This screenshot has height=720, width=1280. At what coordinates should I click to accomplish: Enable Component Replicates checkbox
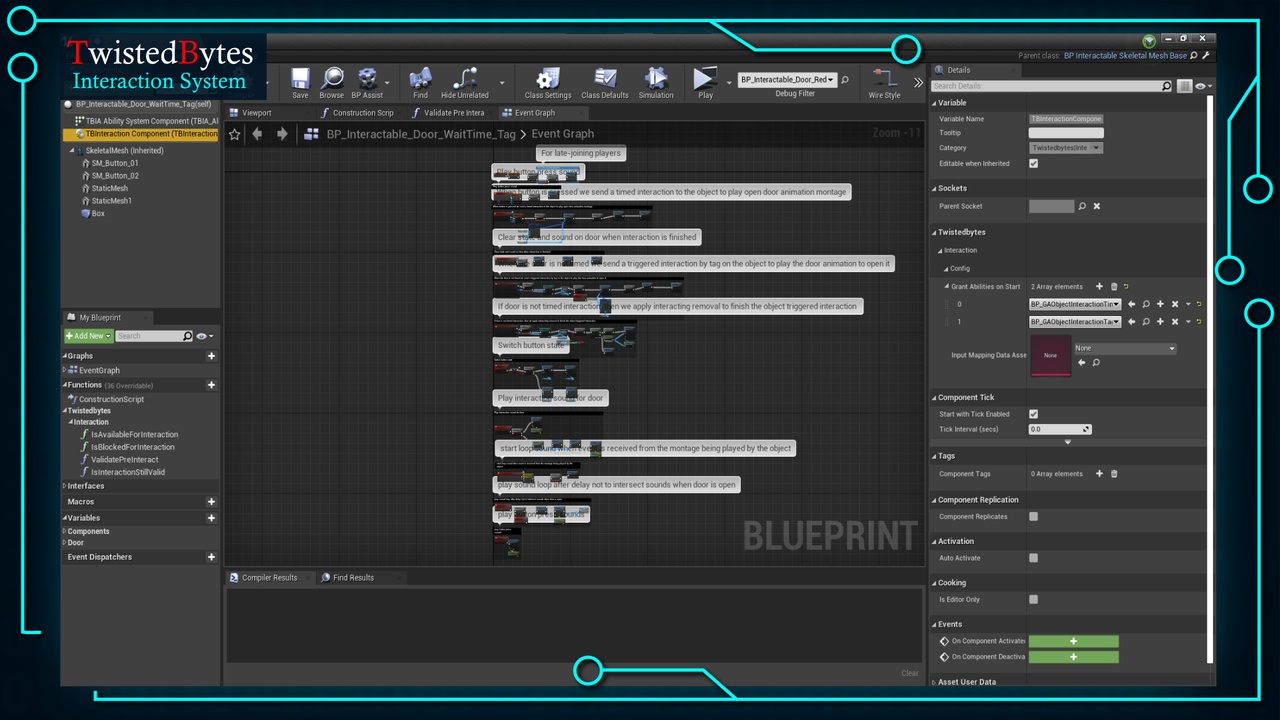pyautogui.click(x=1033, y=517)
